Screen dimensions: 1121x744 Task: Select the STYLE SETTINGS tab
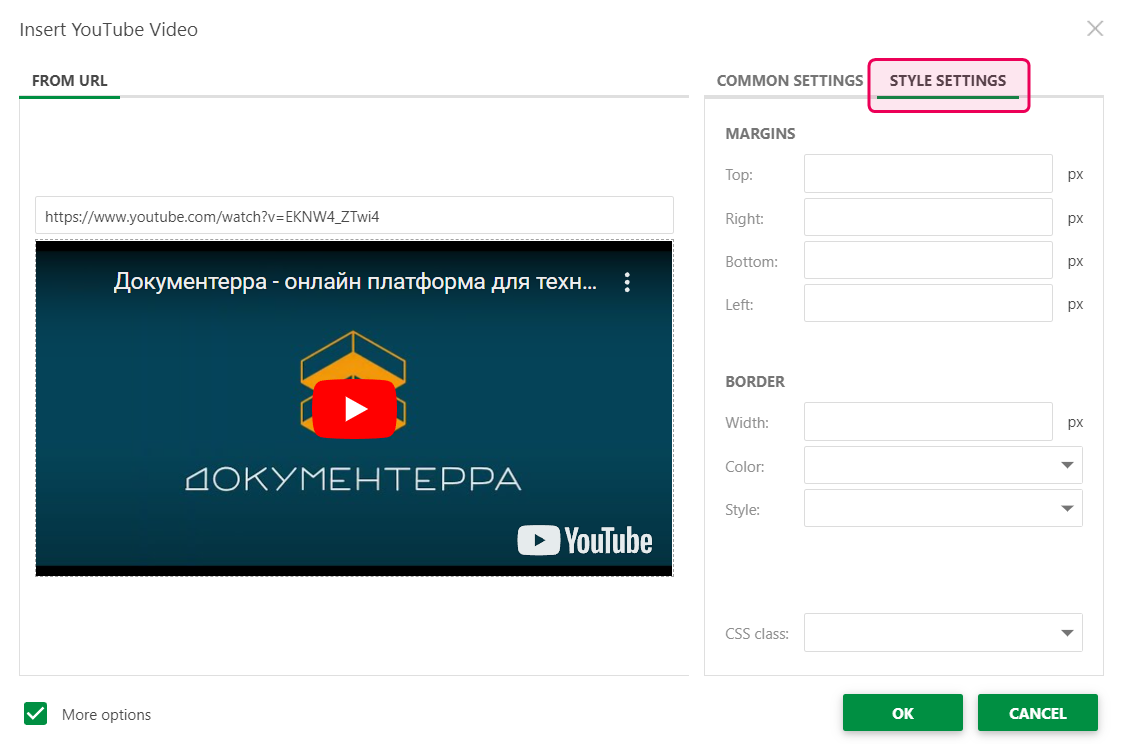946,80
